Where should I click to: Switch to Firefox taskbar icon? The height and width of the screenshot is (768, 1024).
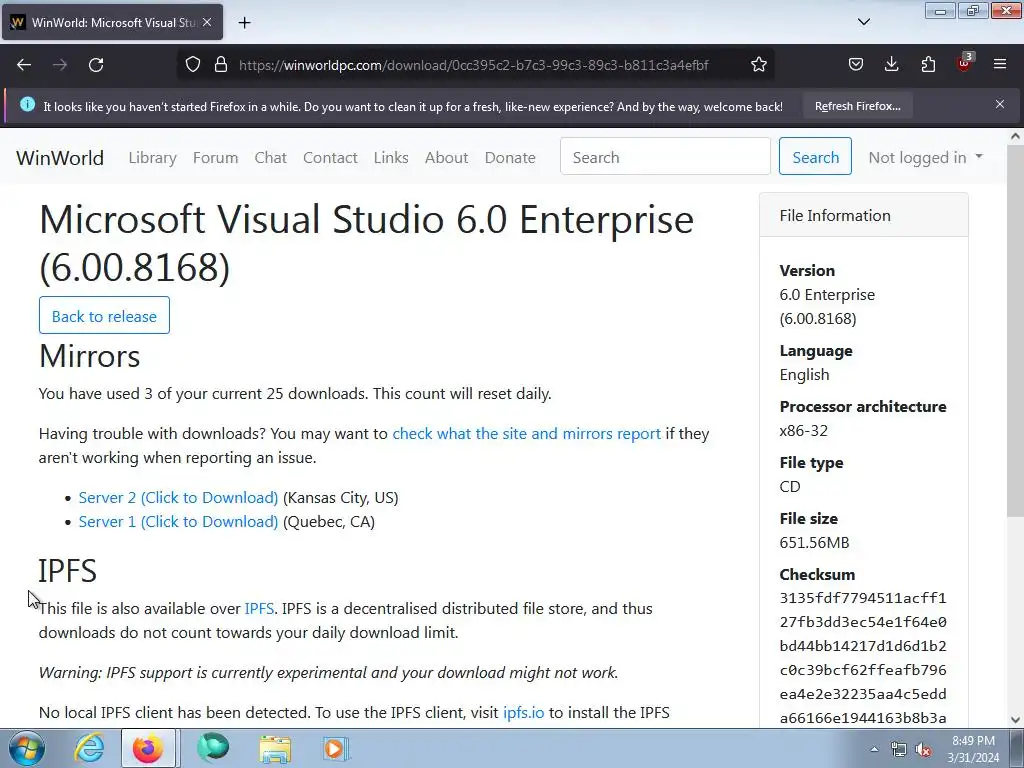point(148,748)
